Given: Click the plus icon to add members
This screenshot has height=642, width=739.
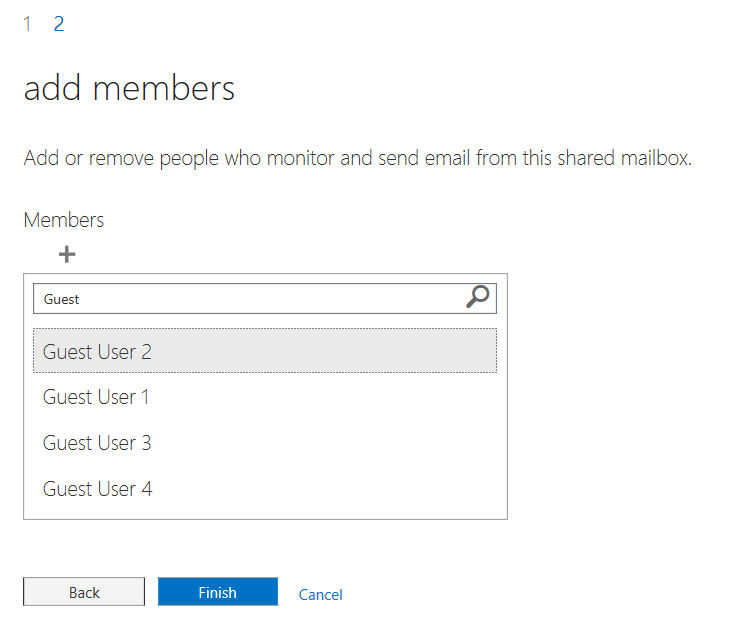Looking at the screenshot, I should click(66, 255).
